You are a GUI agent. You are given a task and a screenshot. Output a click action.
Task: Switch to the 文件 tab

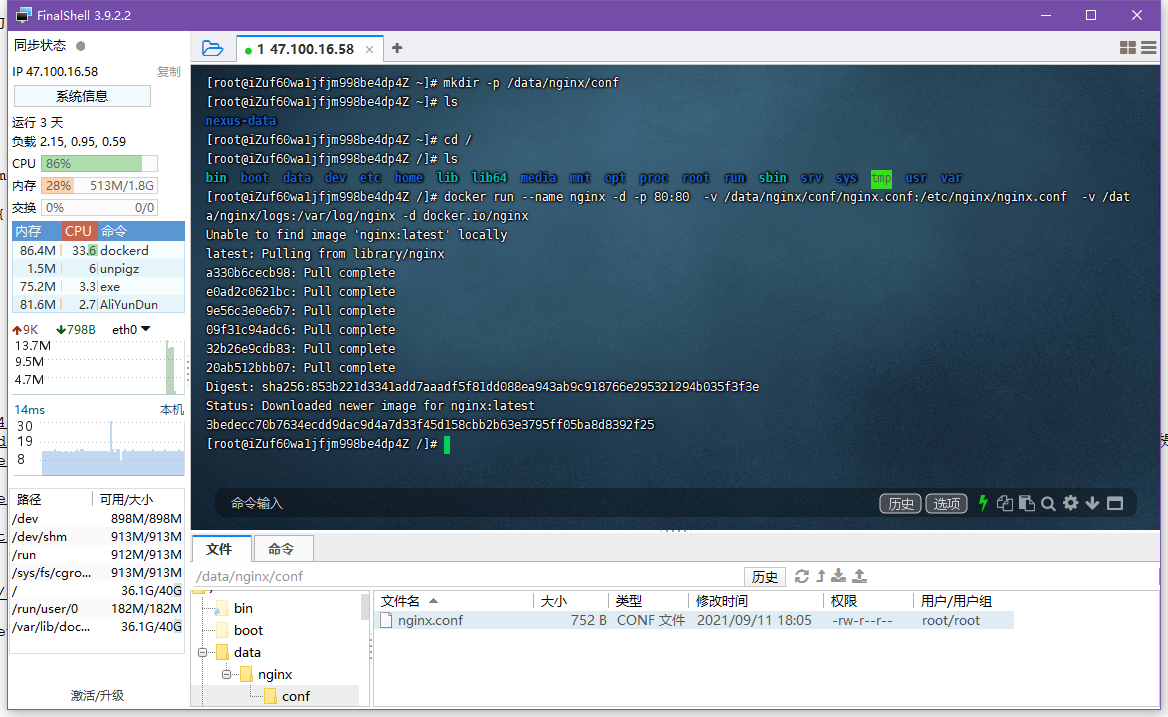tap(219, 549)
